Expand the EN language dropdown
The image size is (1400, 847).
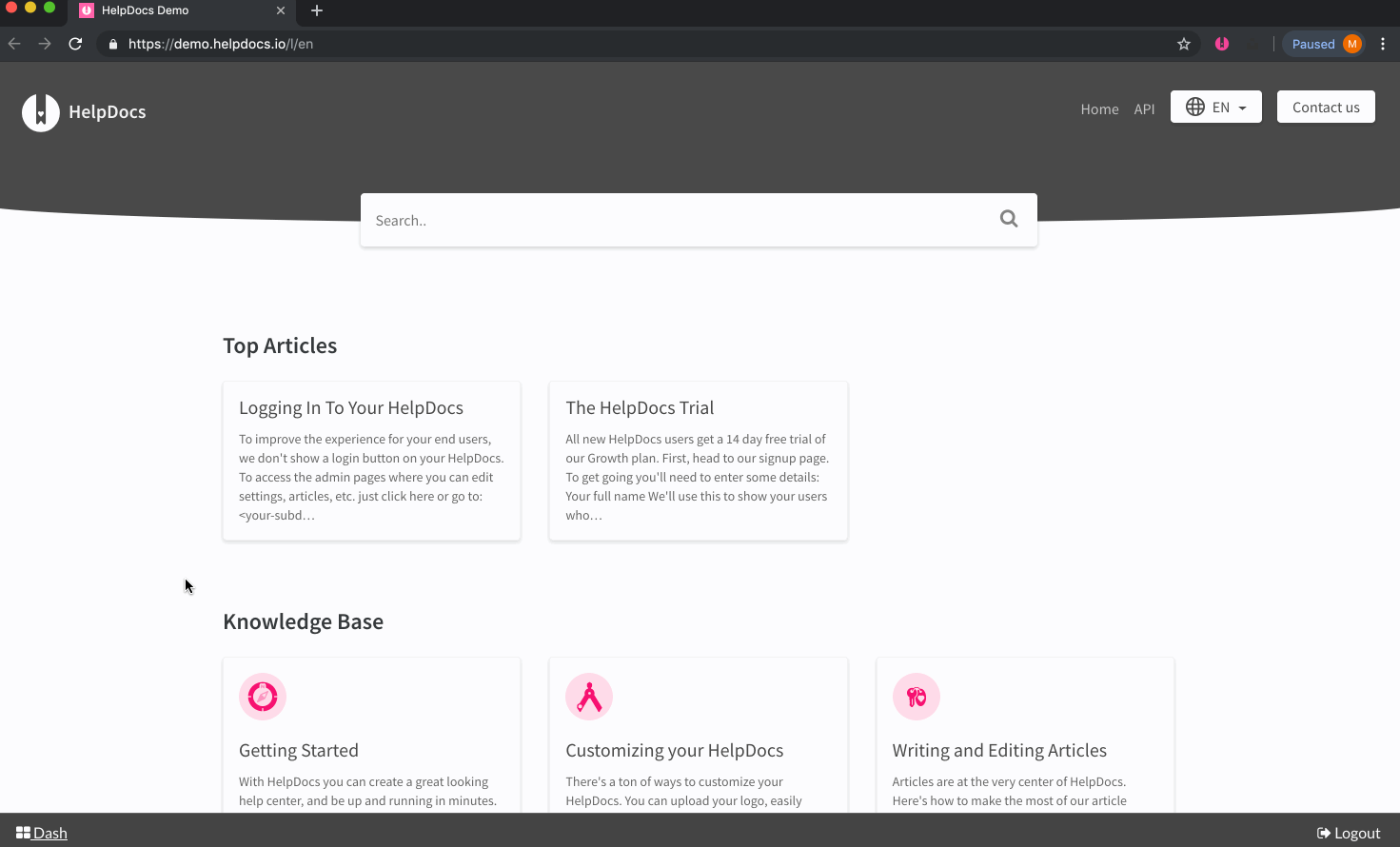point(1216,107)
